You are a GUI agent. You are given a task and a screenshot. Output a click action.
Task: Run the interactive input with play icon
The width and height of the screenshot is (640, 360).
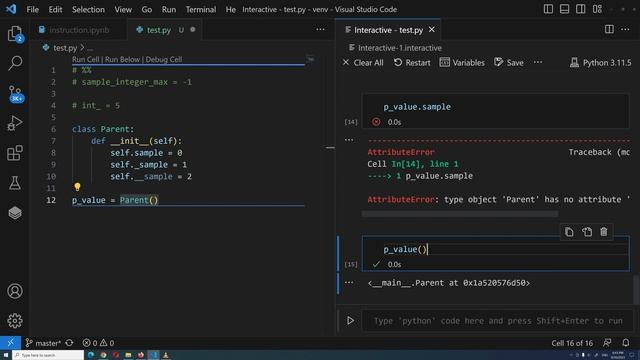(x=350, y=320)
